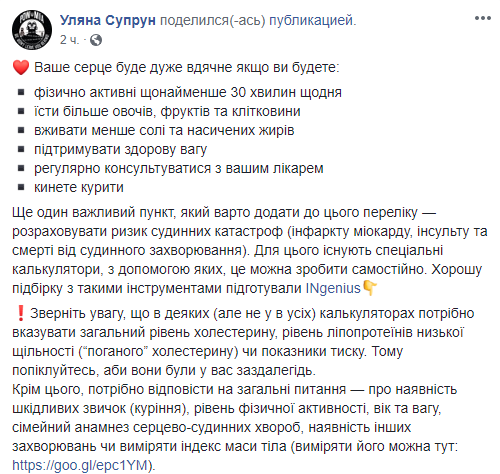Click the 'кинете курити' list item

click(79, 187)
